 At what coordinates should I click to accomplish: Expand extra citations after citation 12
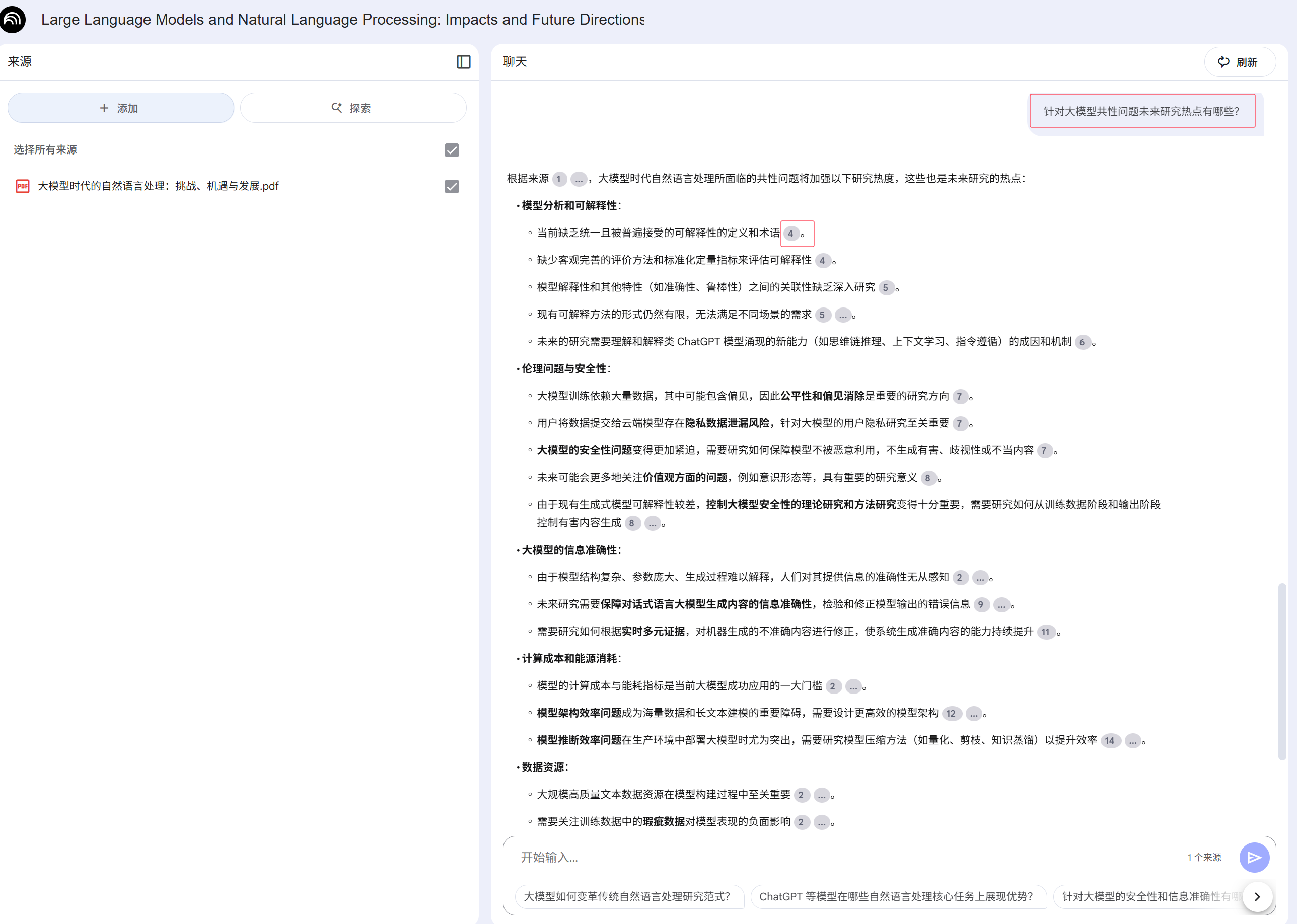pyautogui.click(x=974, y=714)
